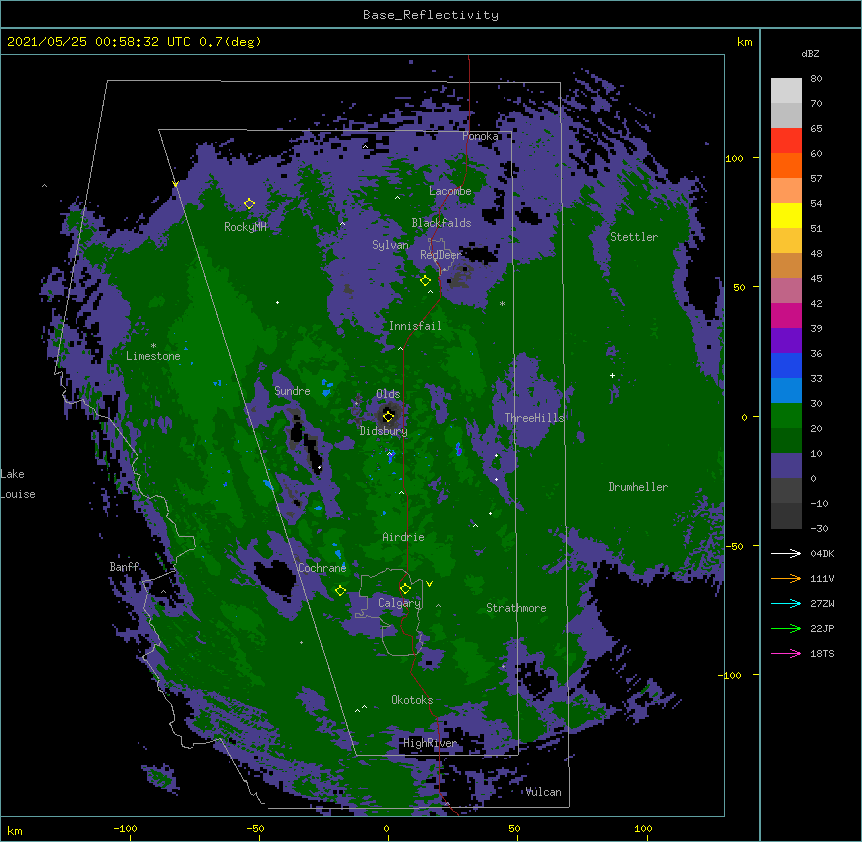Click the Ponoka label
The image size is (862, 842).
[x=480, y=136]
